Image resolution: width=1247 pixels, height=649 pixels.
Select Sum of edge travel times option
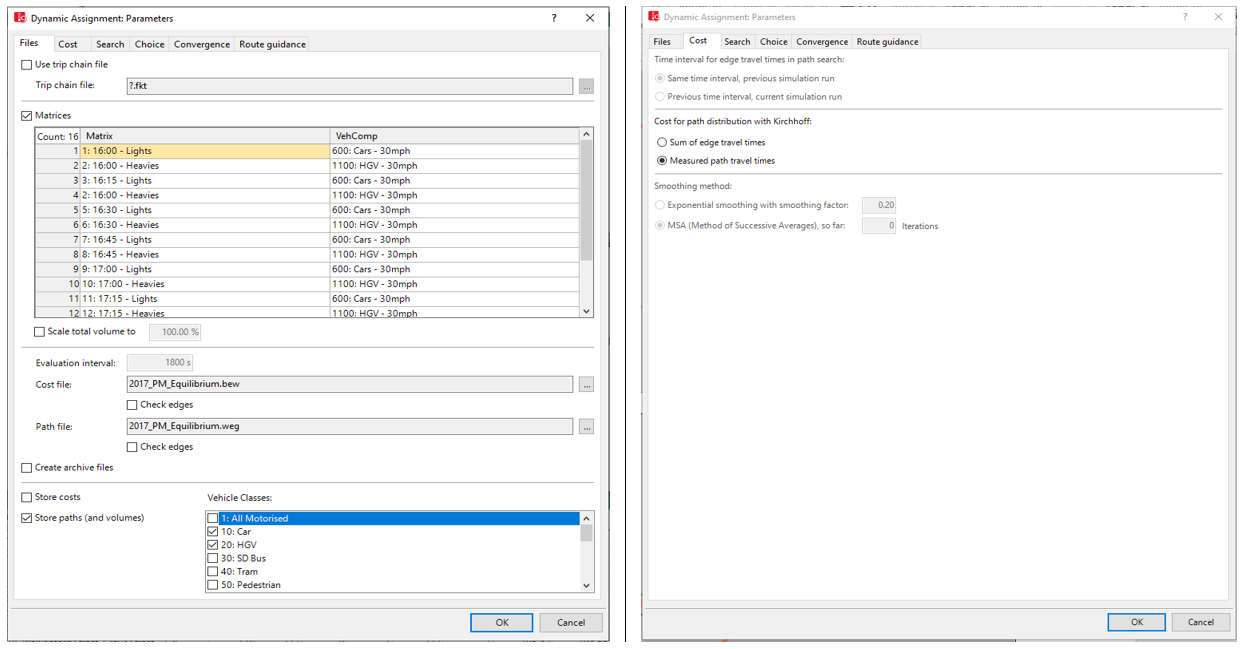(662, 143)
